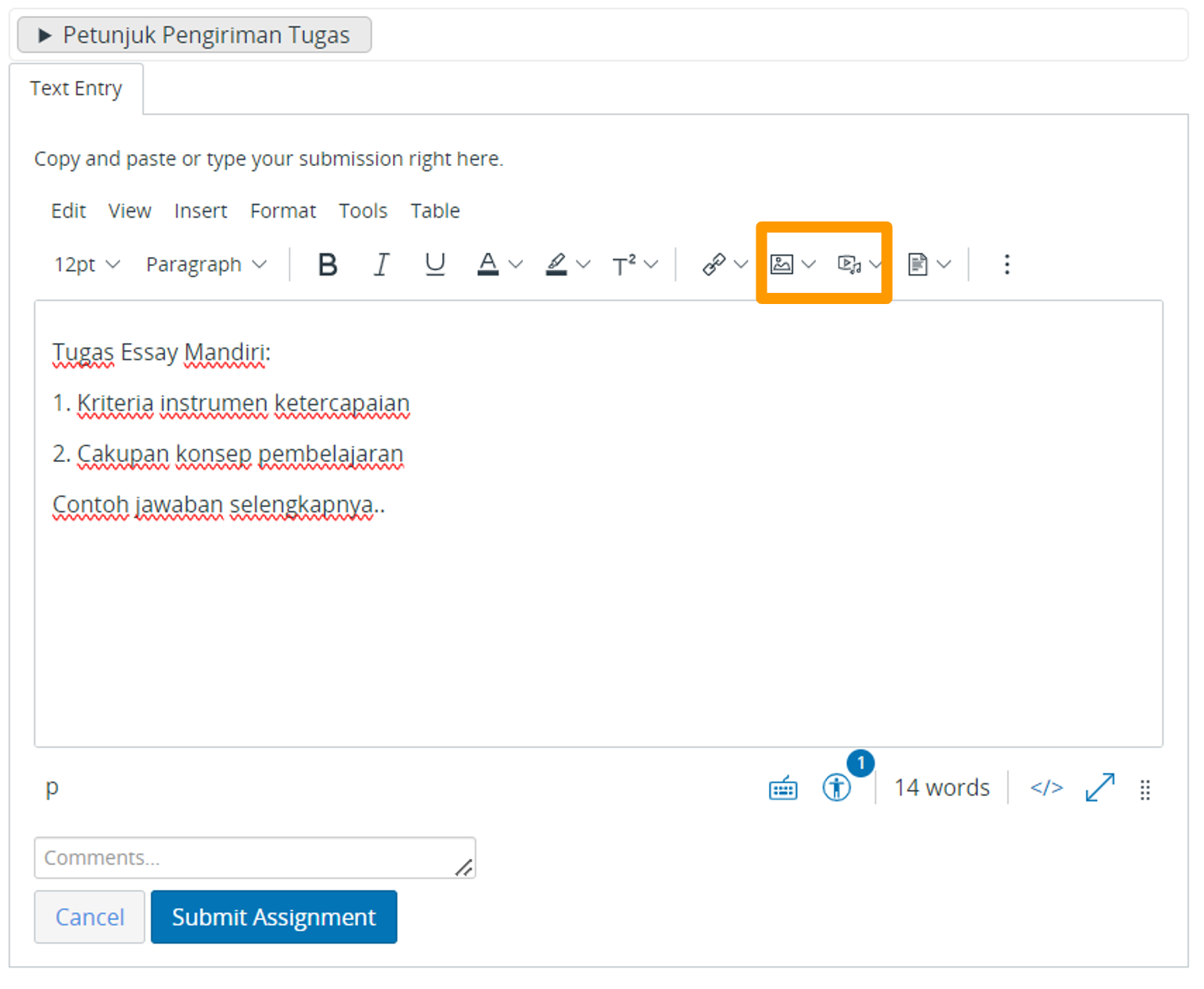Toggle fullscreen editor mode
The height and width of the screenshot is (989, 1204).
point(1100,788)
